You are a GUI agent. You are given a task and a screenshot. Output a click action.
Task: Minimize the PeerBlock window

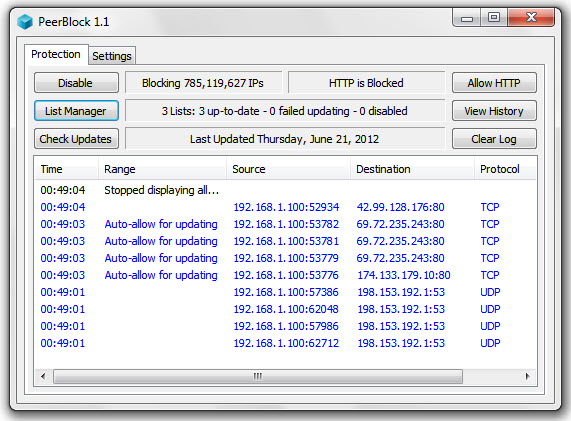(467, 18)
